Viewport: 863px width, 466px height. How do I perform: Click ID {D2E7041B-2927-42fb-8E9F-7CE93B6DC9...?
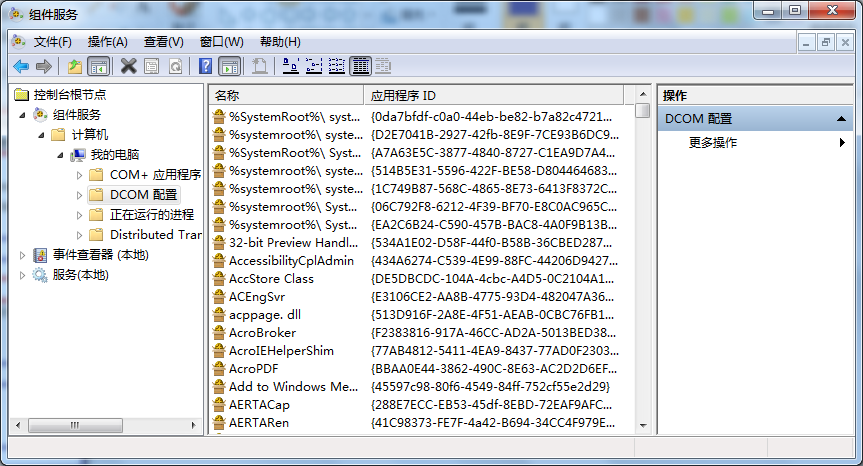click(x=495, y=135)
